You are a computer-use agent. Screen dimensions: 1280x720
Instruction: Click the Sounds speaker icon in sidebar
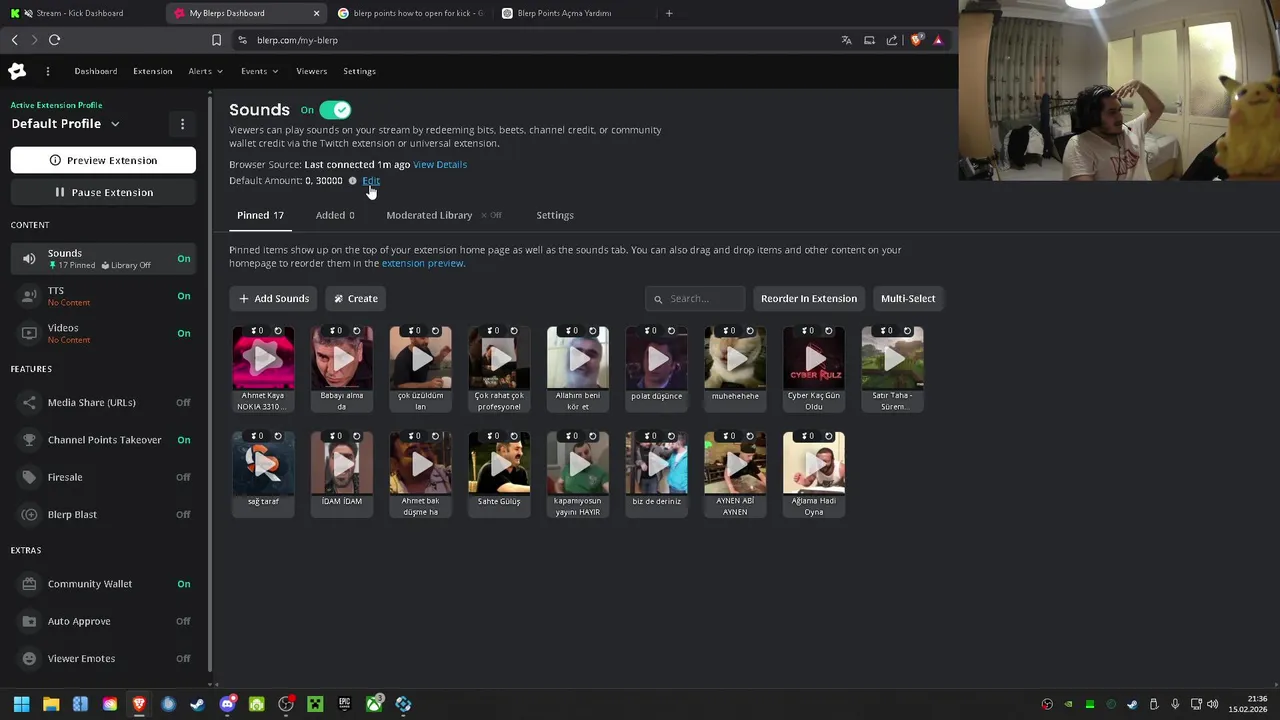click(x=29, y=259)
